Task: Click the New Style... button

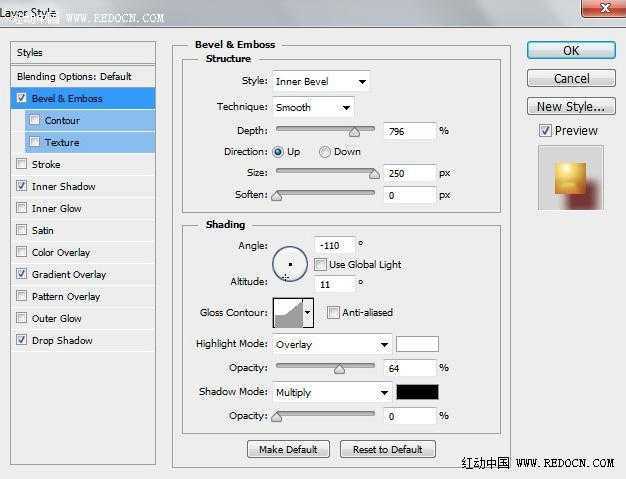Action: pos(571,106)
